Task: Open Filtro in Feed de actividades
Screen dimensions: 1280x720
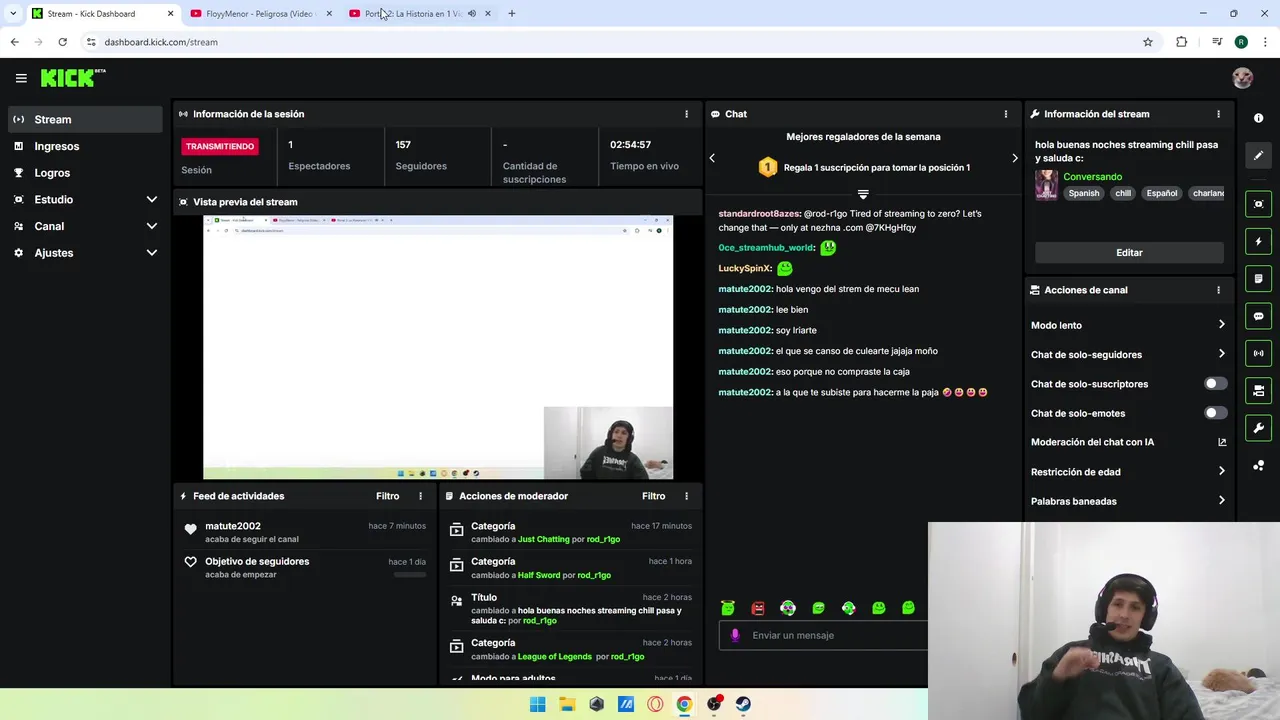Action: click(387, 496)
